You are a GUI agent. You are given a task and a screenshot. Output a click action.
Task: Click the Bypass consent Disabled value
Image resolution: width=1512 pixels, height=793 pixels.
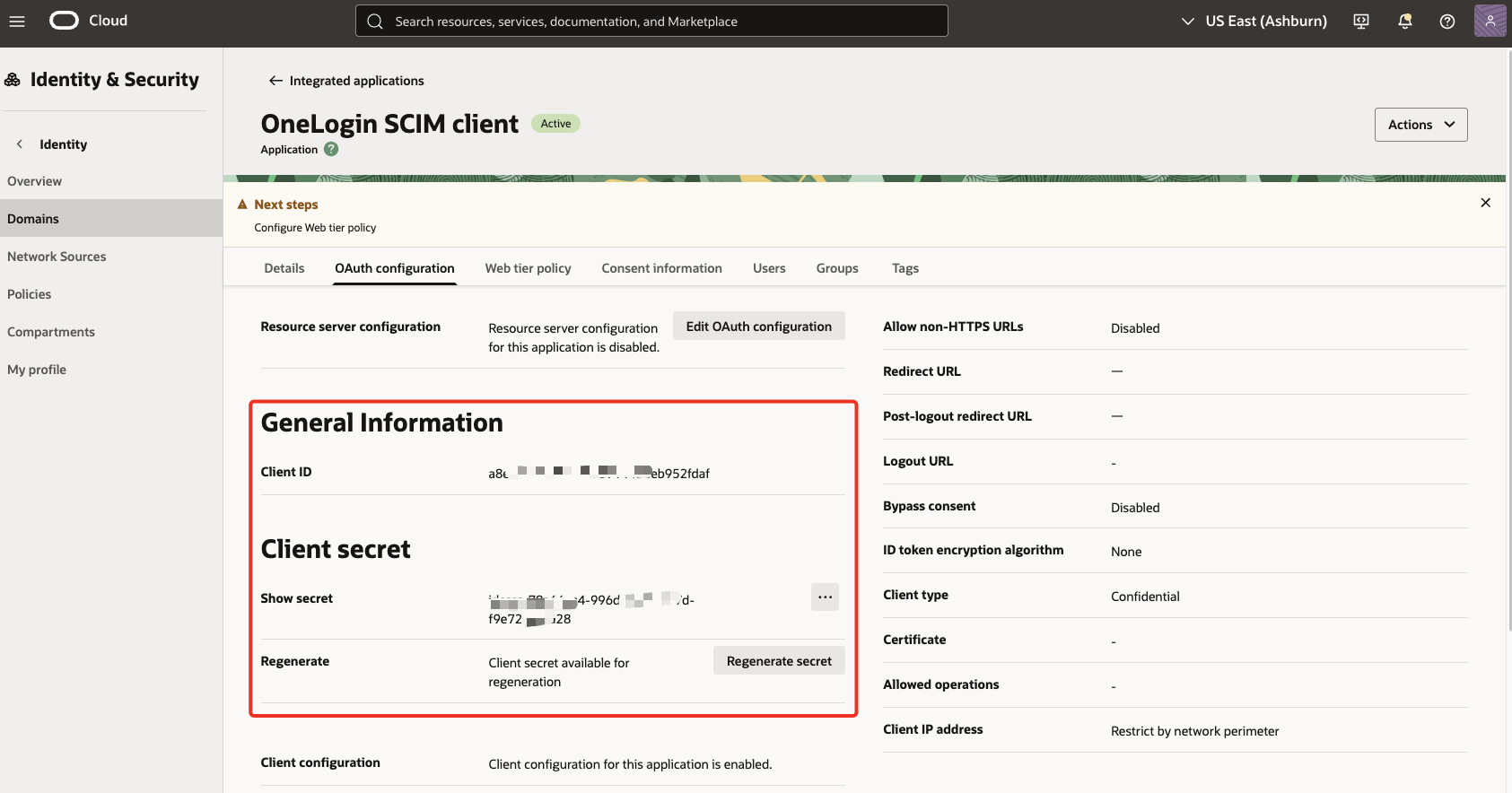[1135, 508]
